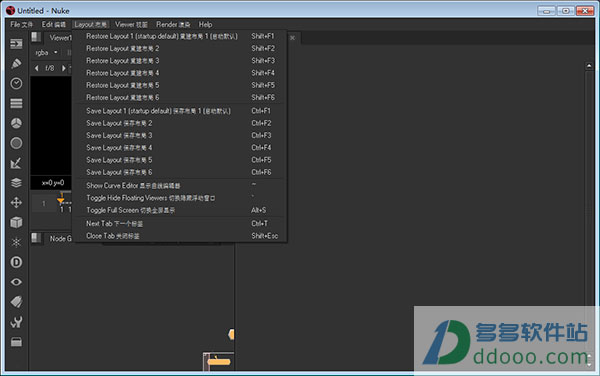The height and width of the screenshot is (376, 600).
Task: Open the Node Graph pane menu icon
Action: pos(36,238)
